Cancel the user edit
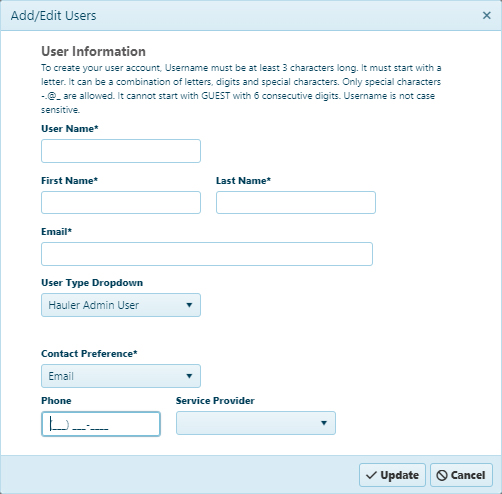The image size is (502, 494). 461,475
